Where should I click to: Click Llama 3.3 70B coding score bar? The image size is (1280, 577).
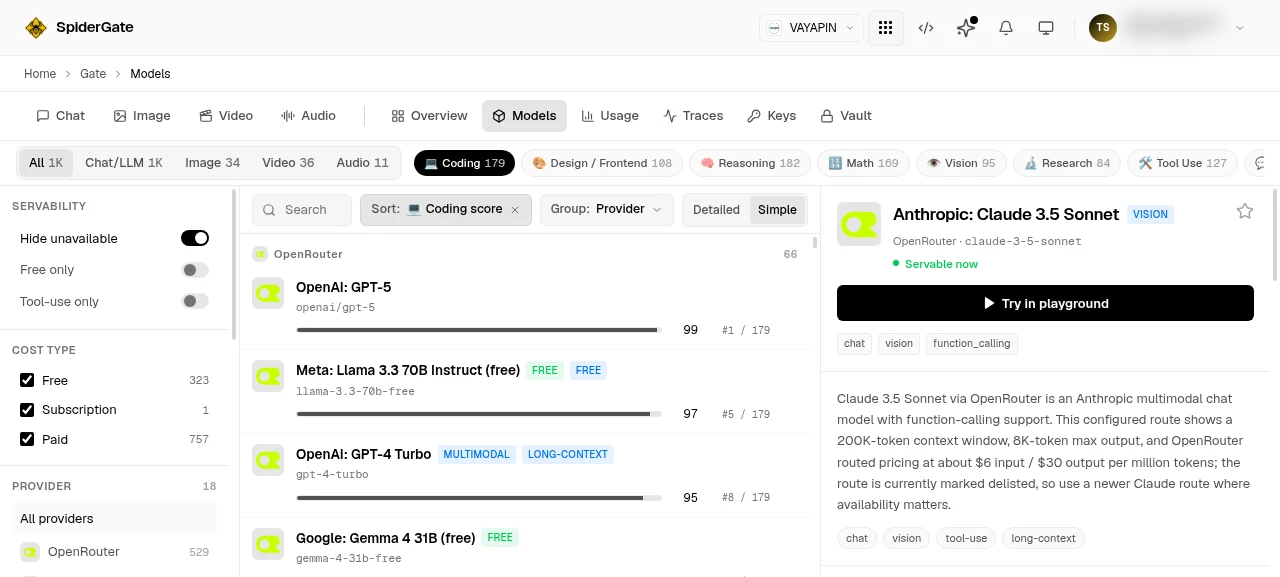point(479,414)
